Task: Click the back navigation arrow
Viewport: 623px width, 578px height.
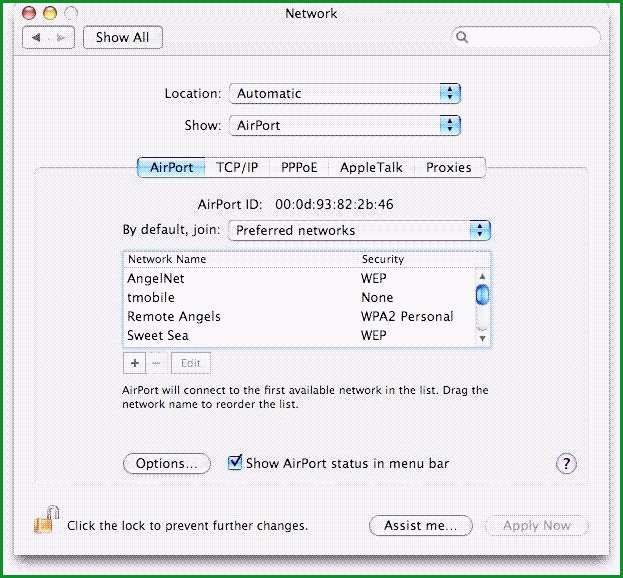Action: point(36,38)
